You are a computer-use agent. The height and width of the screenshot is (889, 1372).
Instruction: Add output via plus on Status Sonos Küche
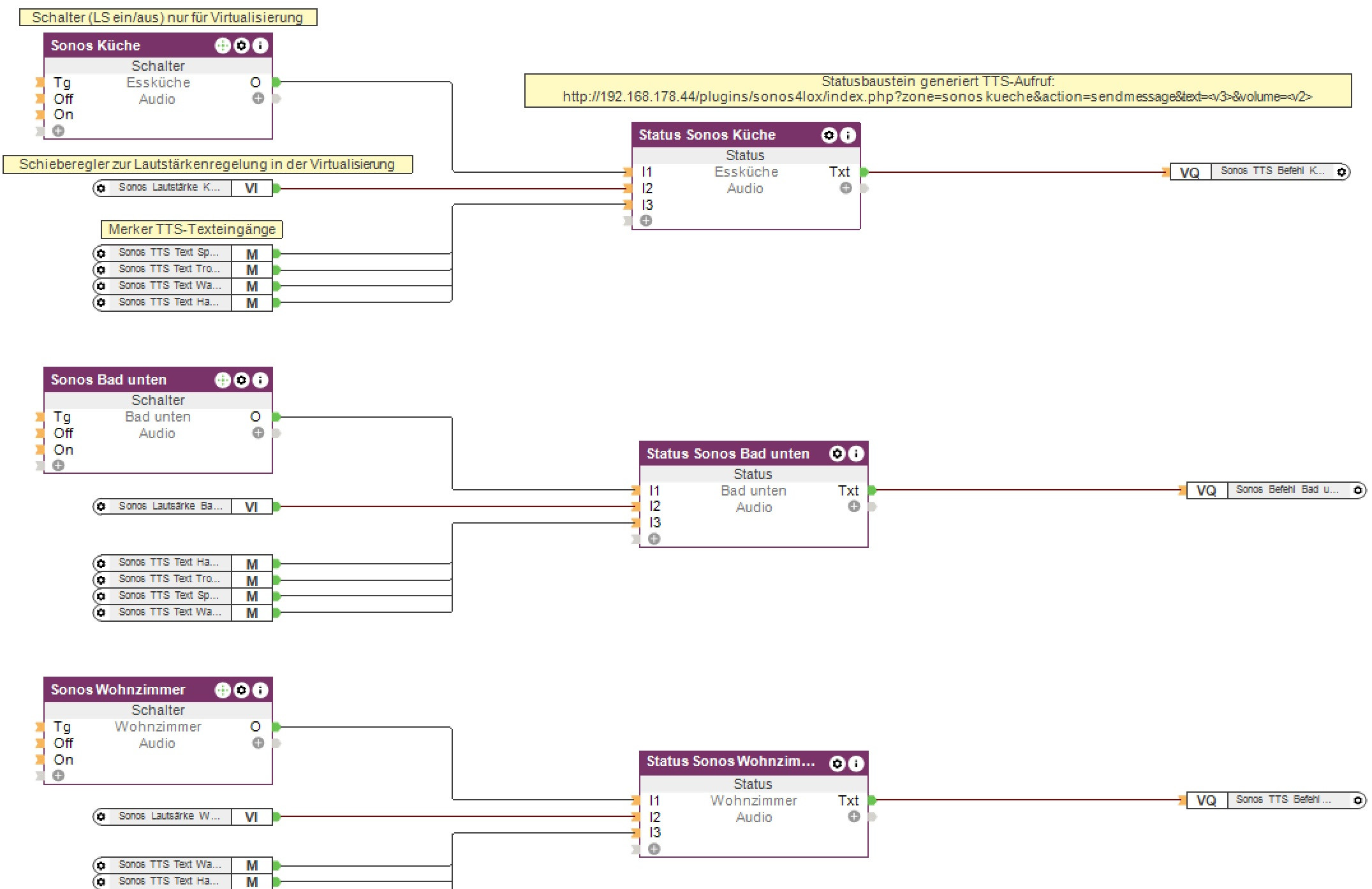(846, 188)
